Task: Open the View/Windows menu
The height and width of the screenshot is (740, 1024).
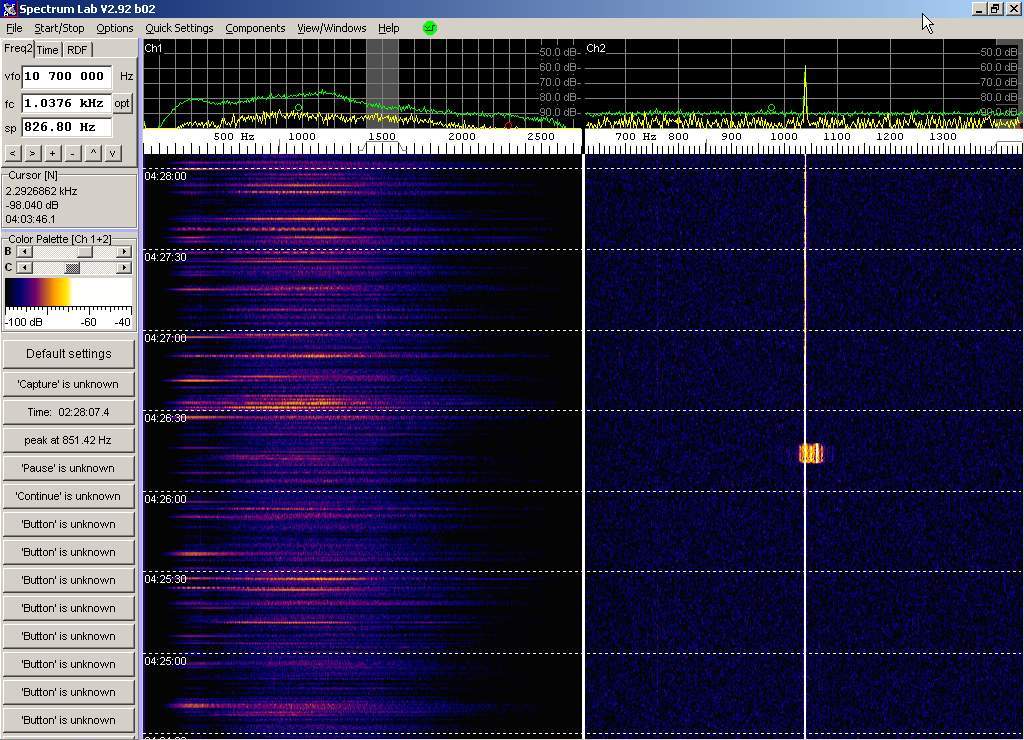Action: click(x=331, y=28)
